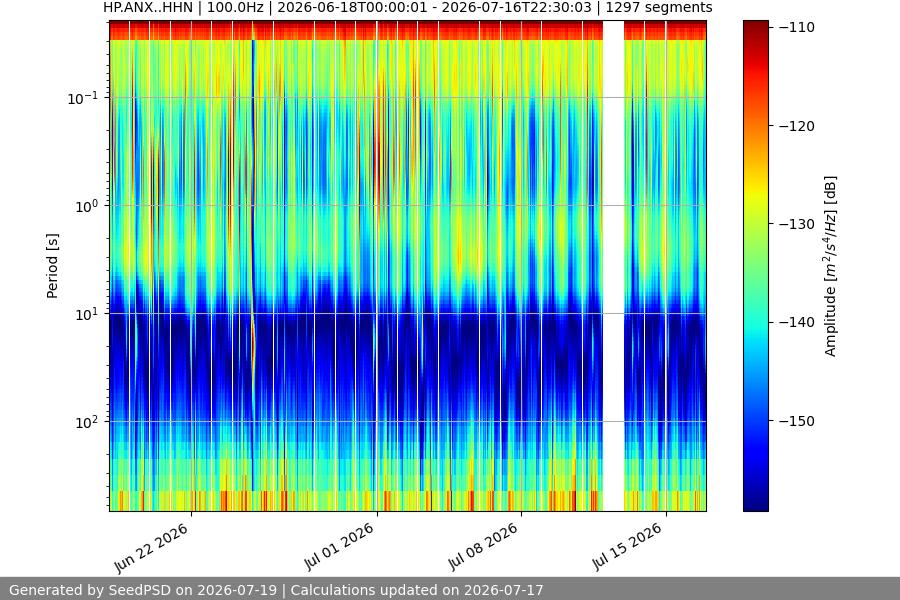Click the −150 colorbar tick label
The width and height of the screenshot is (900, 600).
pos(797,421)
